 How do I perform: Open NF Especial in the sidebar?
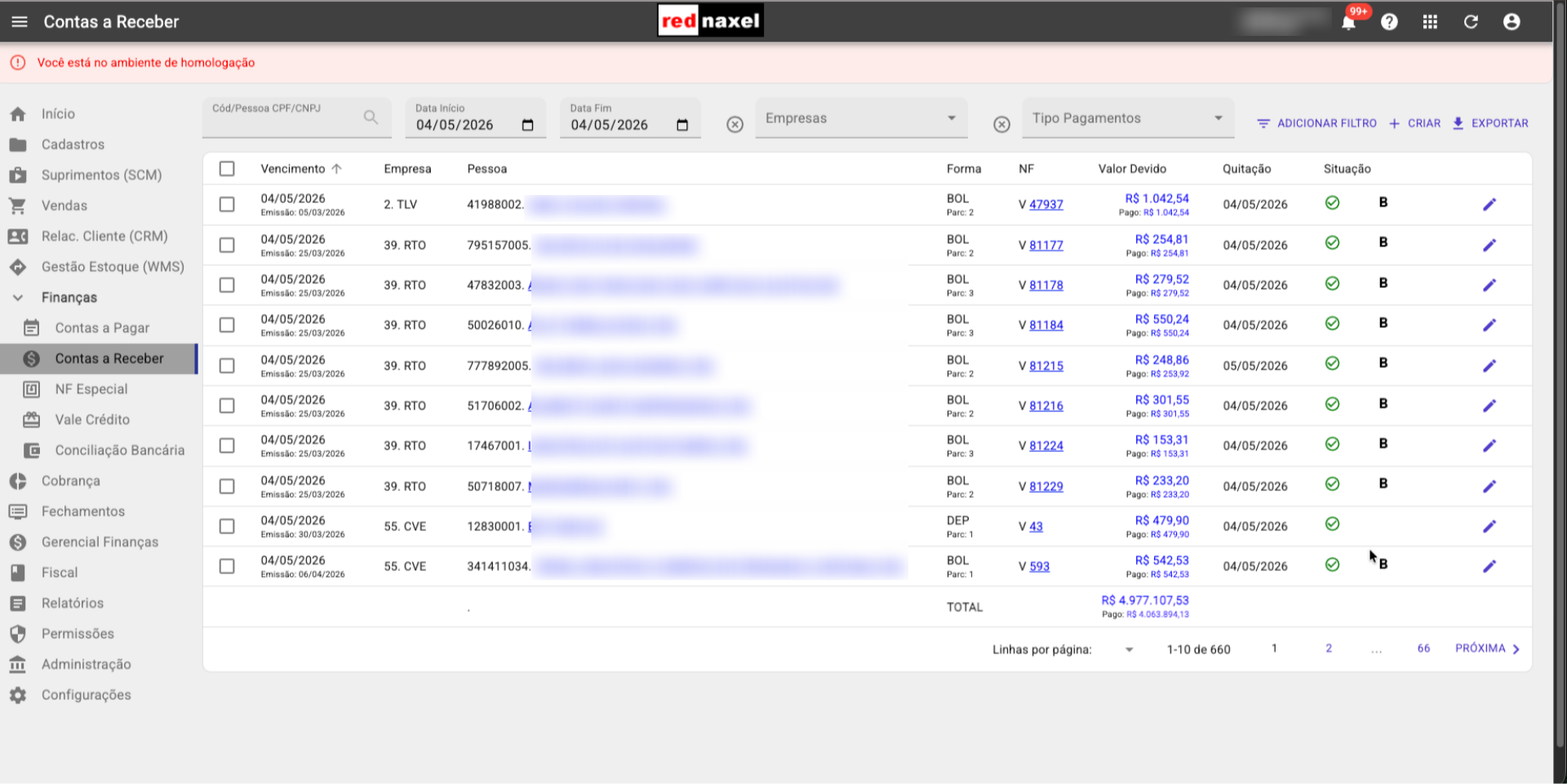click(100, 389)
